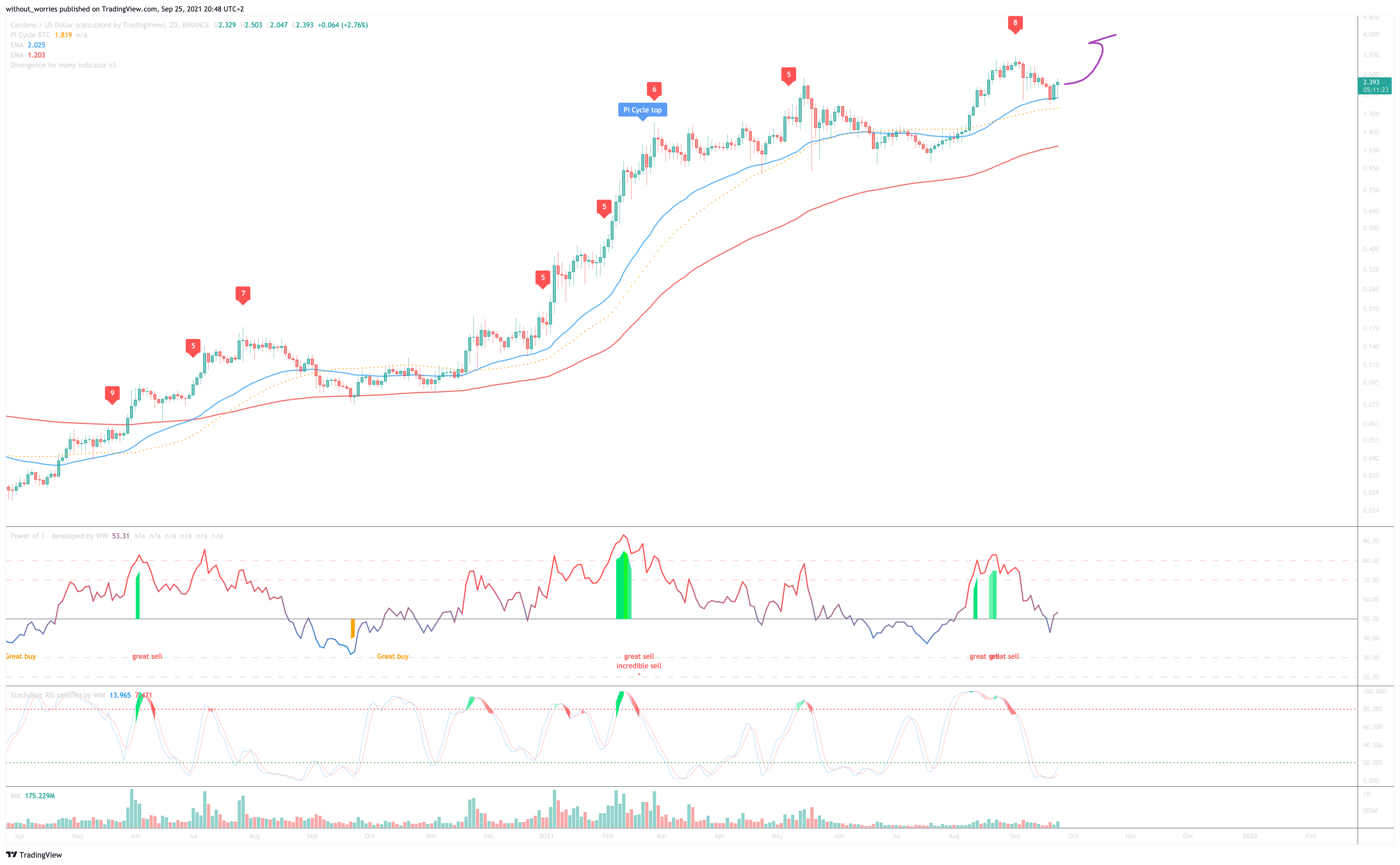Open the without_worries publication header text

(125, 9)
